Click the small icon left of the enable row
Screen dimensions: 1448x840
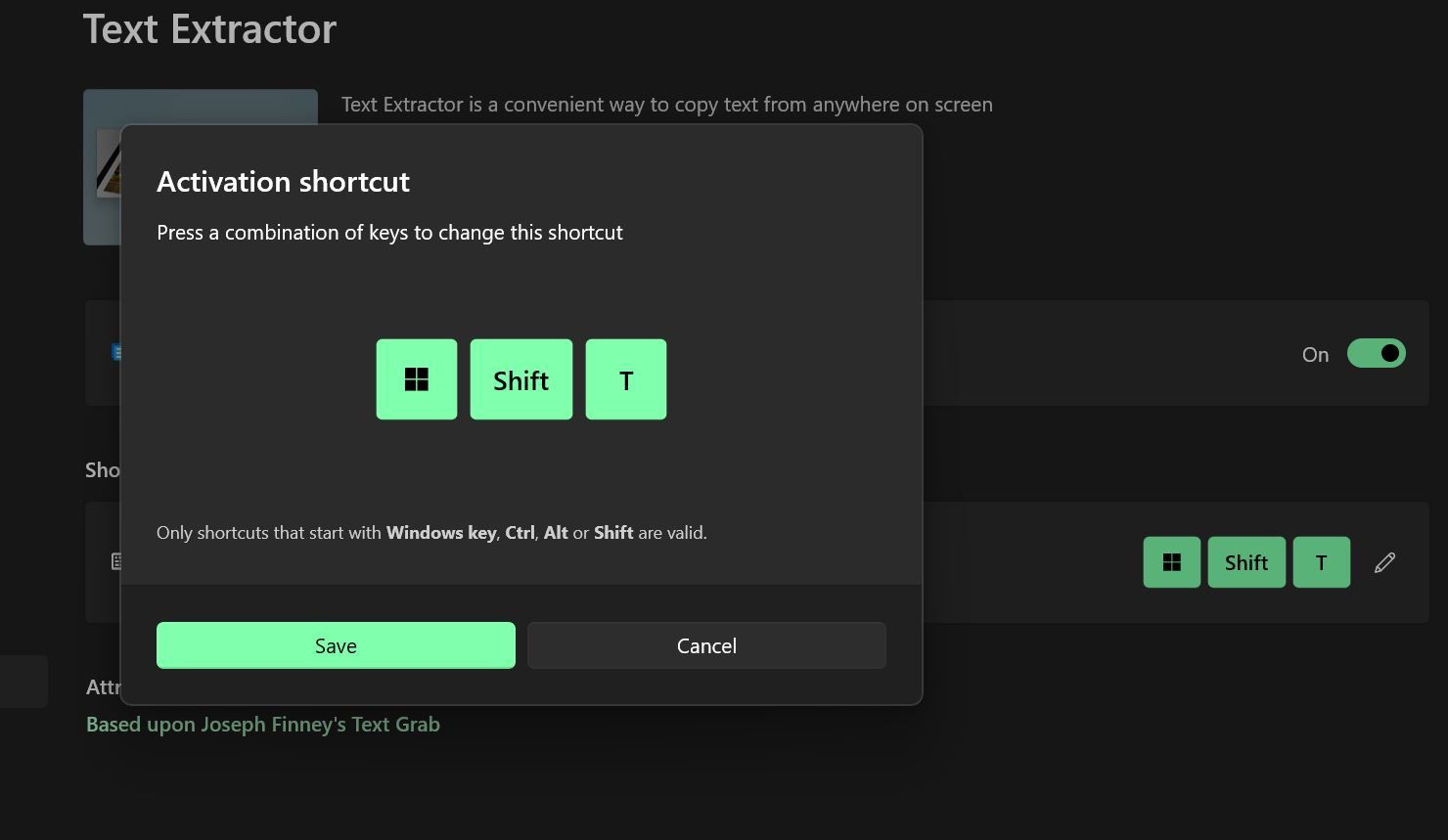point(116,352)
